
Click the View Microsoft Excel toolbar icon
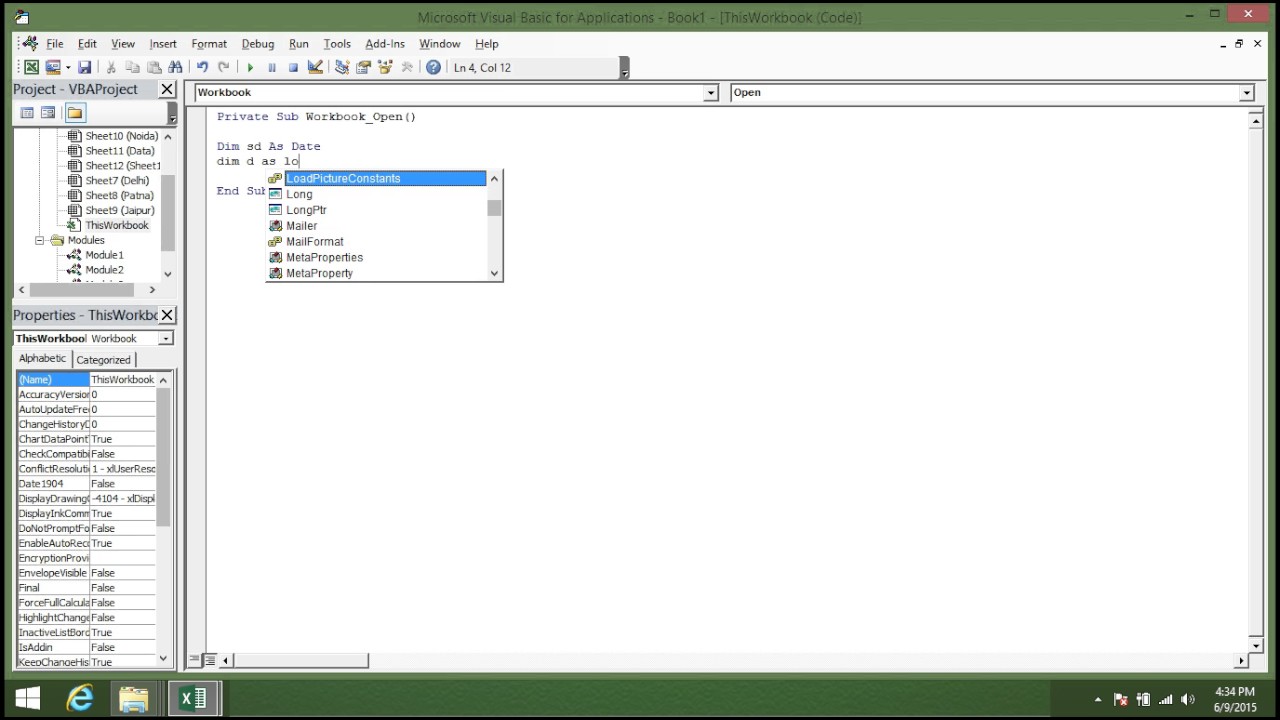point(31,67)
